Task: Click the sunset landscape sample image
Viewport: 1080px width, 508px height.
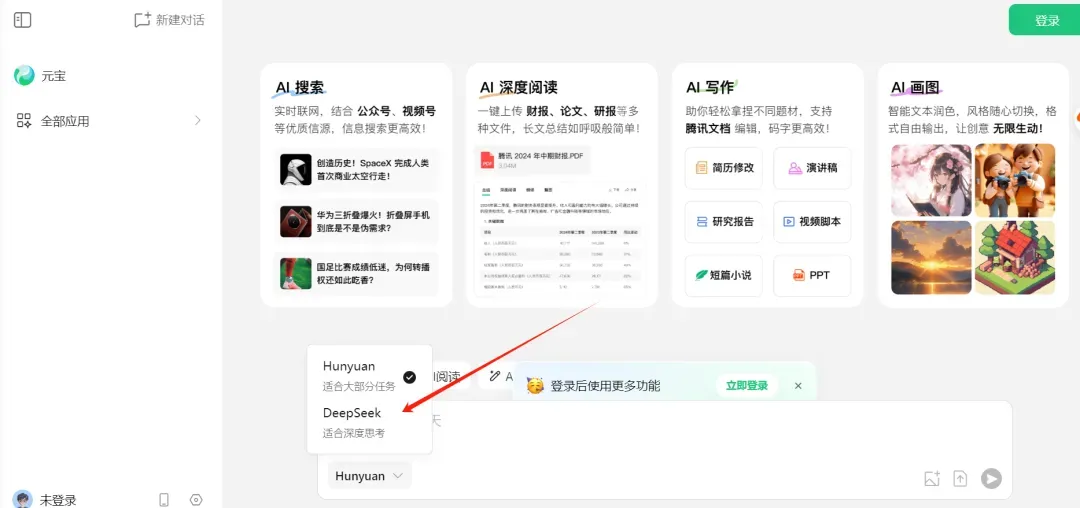Action: pyautogui.click(x=931, y=257)
